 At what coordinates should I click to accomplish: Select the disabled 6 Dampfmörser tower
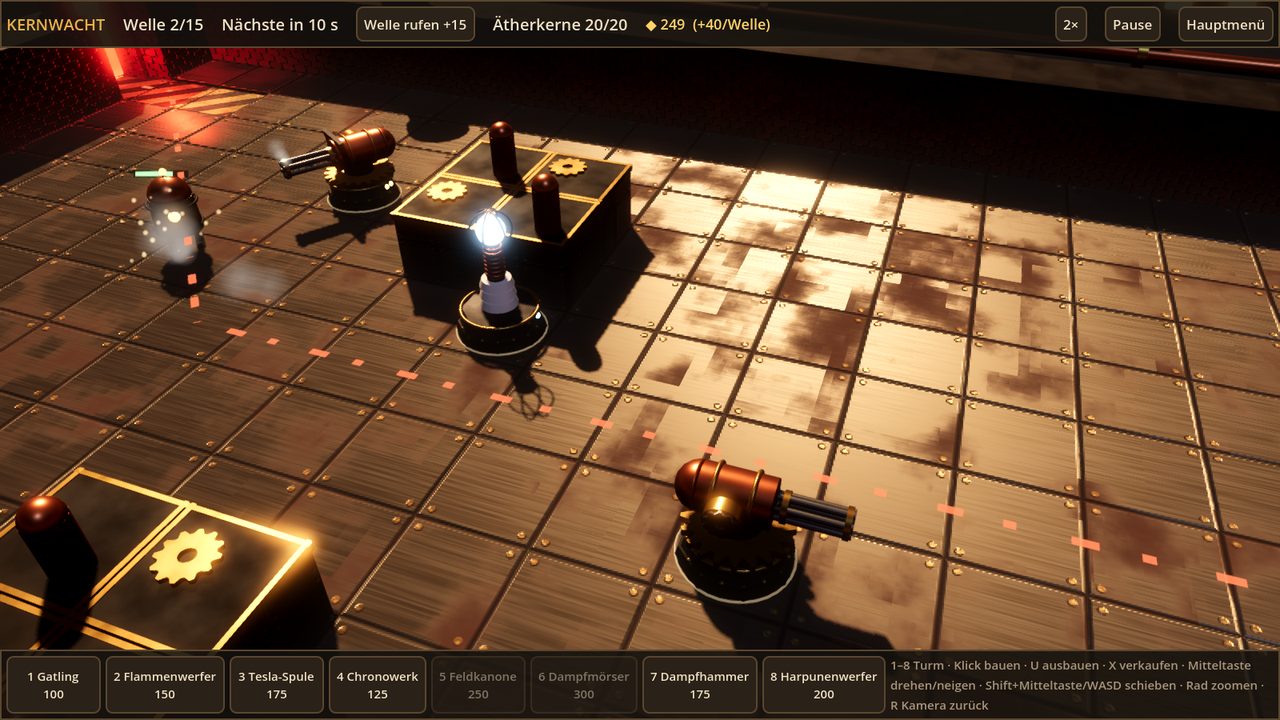pos(584,685)
